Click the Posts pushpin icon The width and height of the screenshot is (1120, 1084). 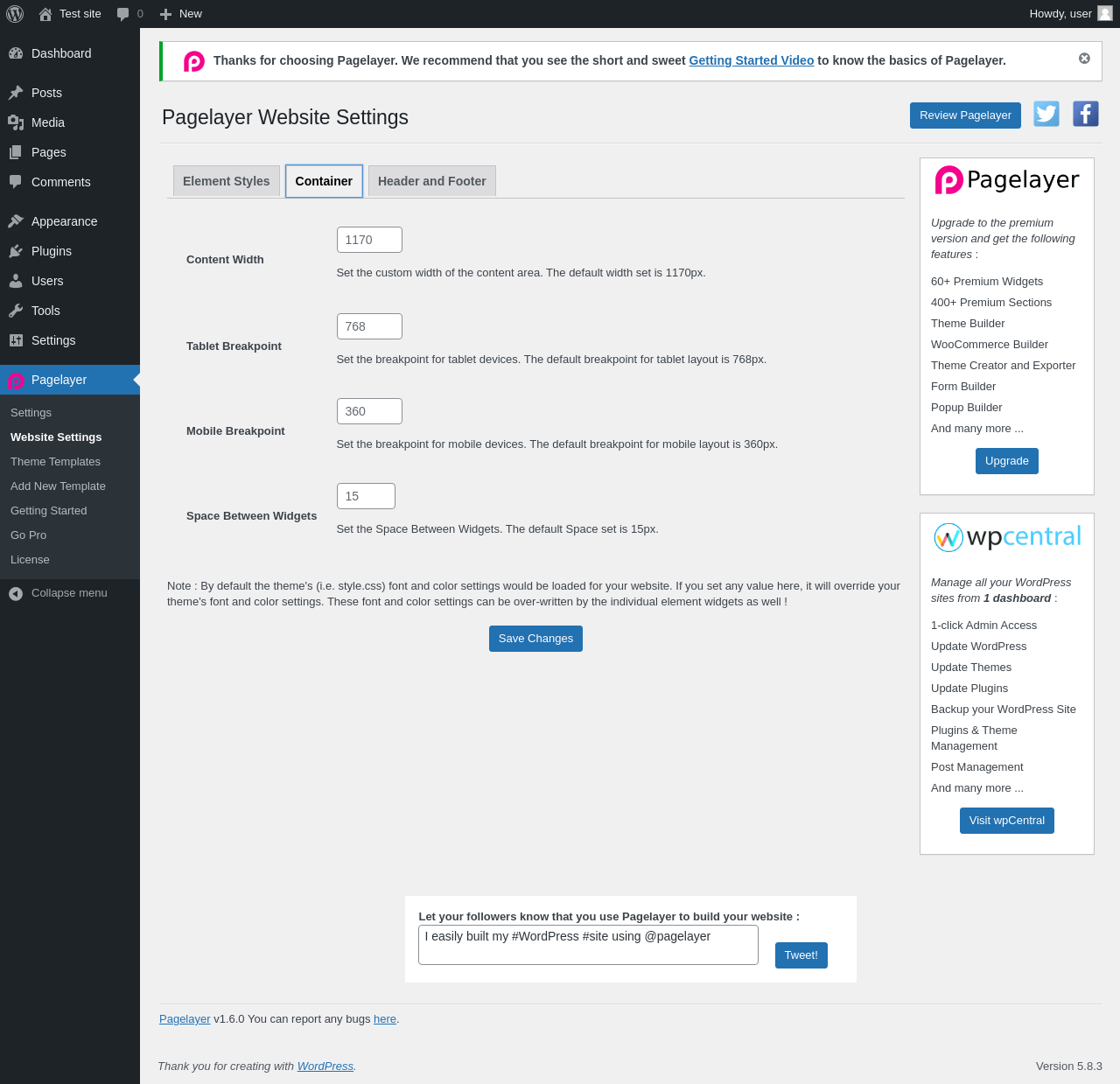(16, 93)
